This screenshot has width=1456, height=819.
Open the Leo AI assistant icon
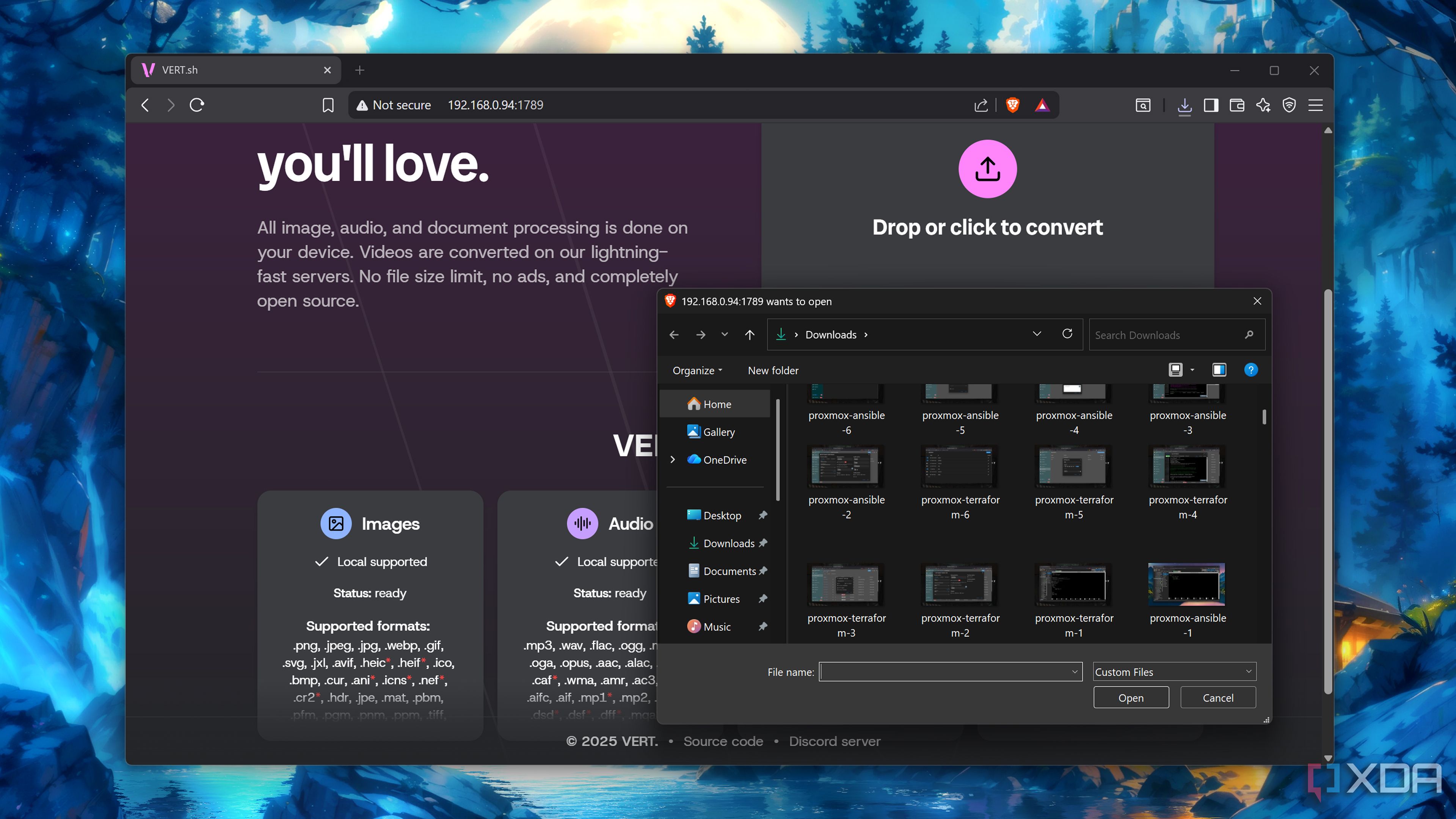tap(1263, 105)
